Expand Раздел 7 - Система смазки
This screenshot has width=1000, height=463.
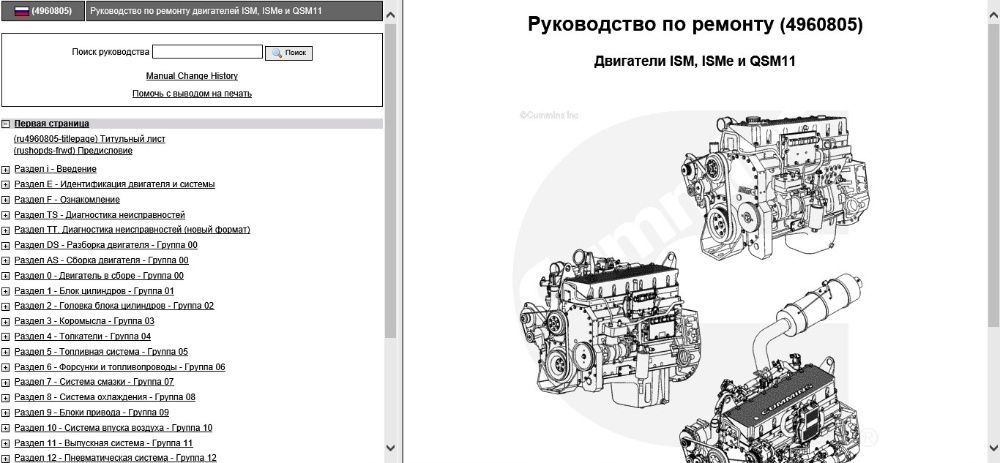point(6,383)
